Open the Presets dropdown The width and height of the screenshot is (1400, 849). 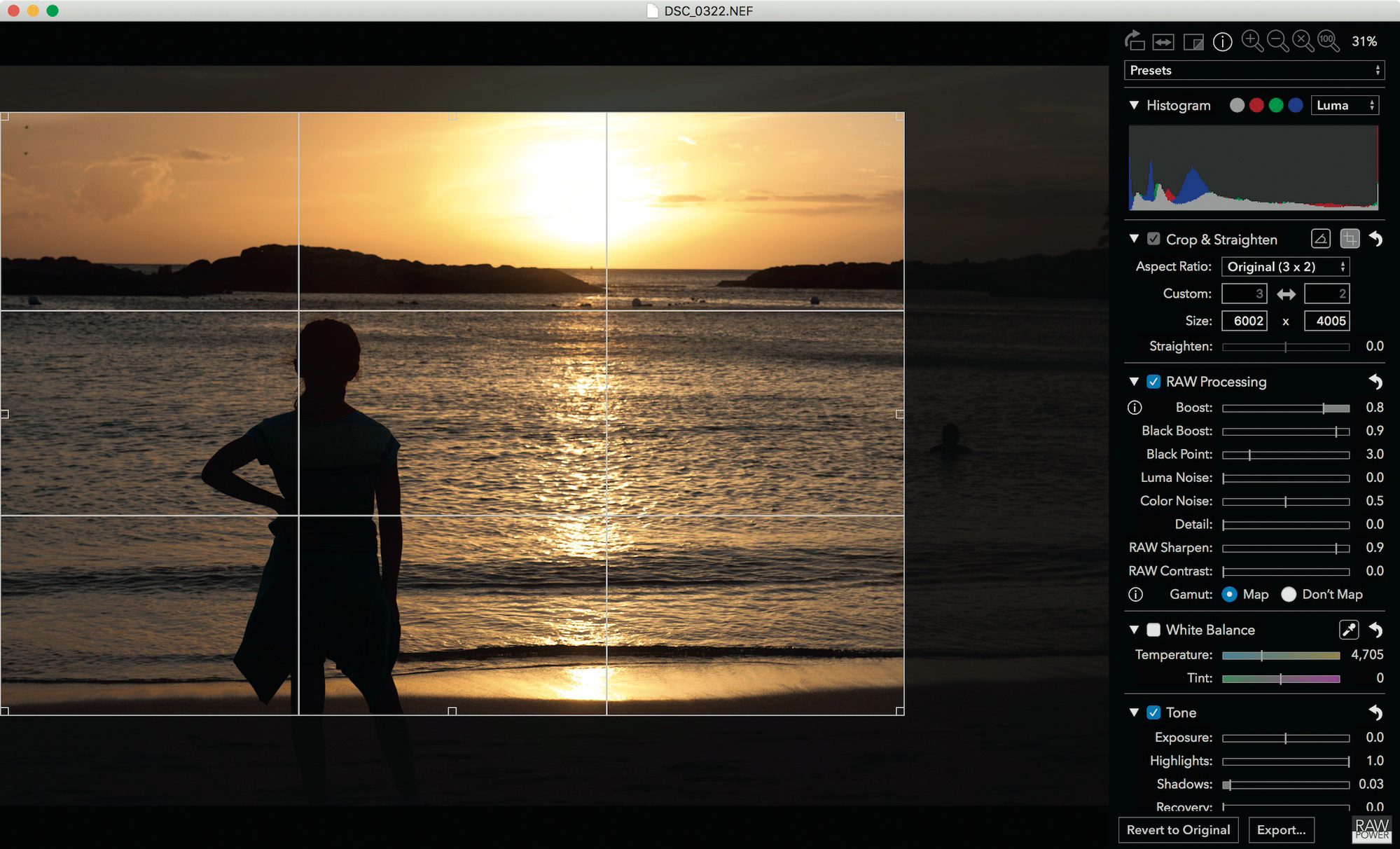[1254, 70]
